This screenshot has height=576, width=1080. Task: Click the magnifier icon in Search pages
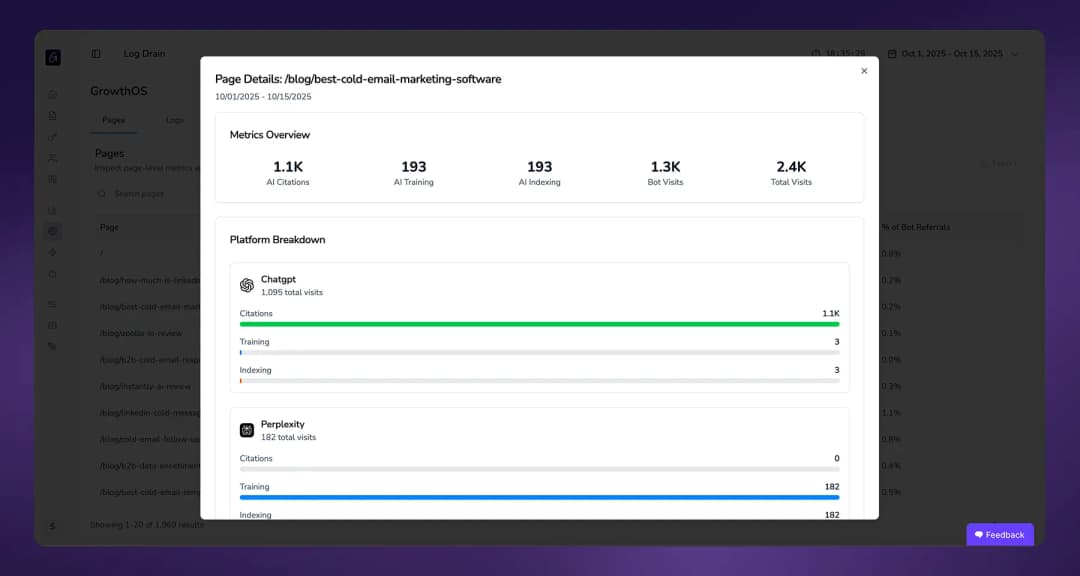[x=103, y=193]
